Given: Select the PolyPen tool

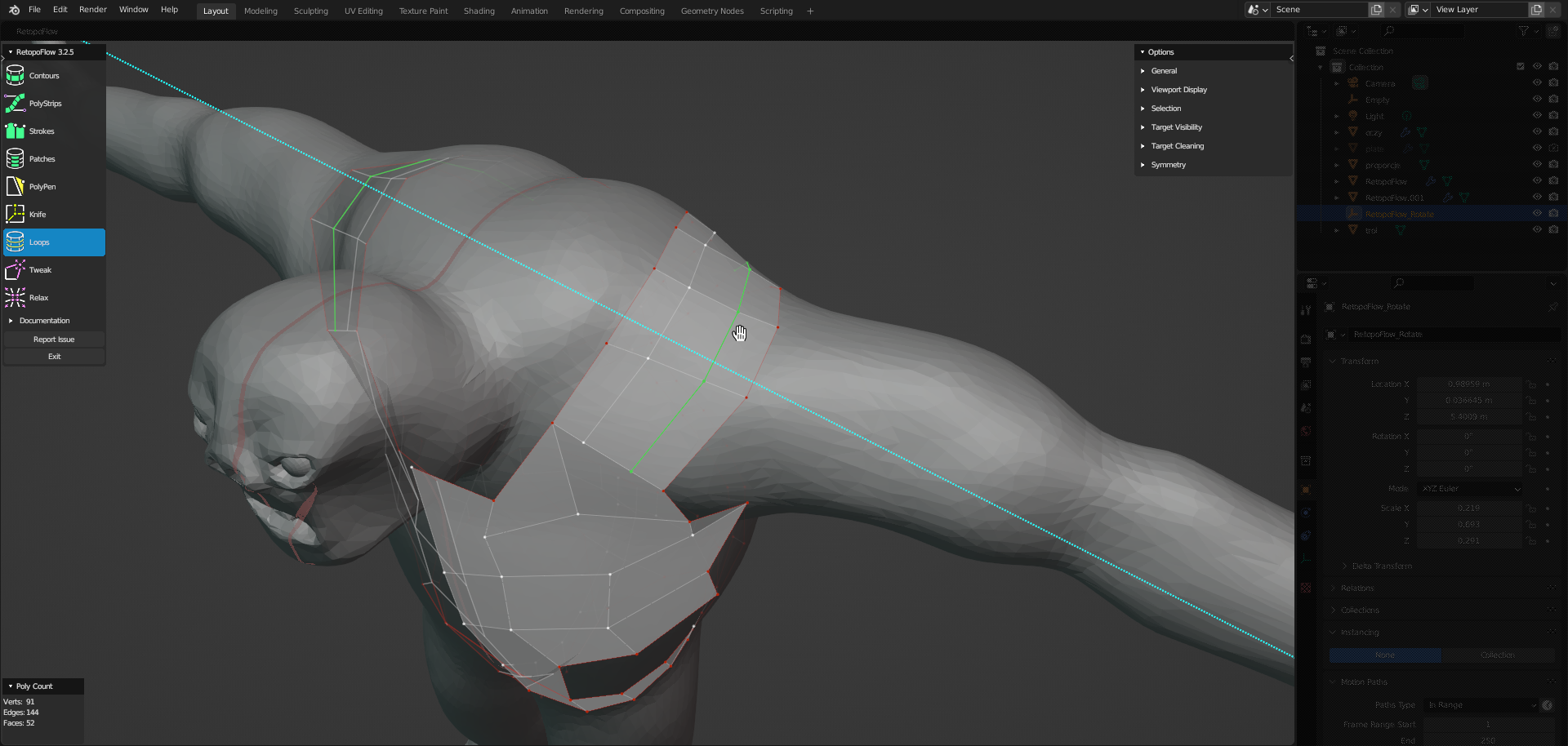Looking at the screenshot, I should tap(54, 187).
